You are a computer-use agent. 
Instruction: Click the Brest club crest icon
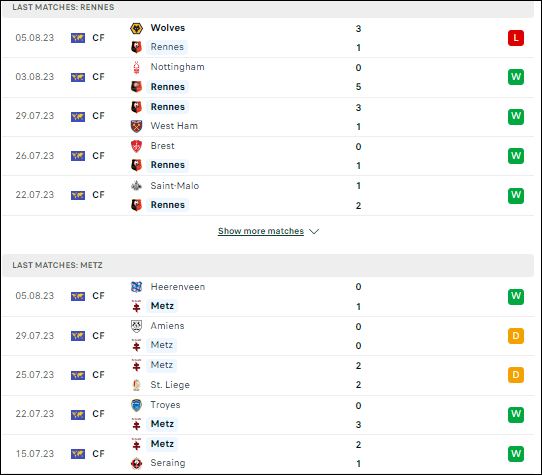coord(136,146)
